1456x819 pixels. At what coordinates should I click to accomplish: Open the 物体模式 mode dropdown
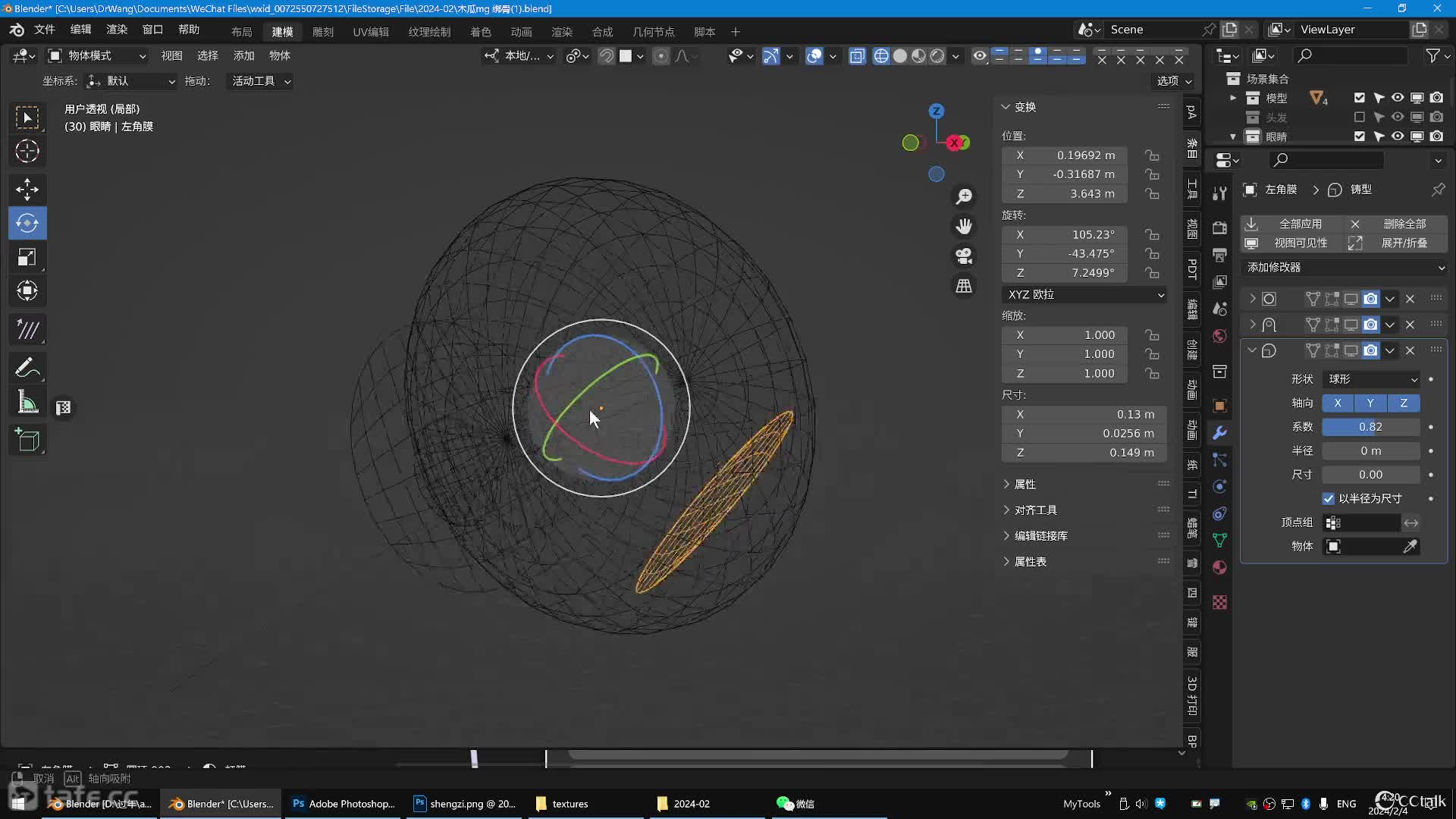(96, 56)
